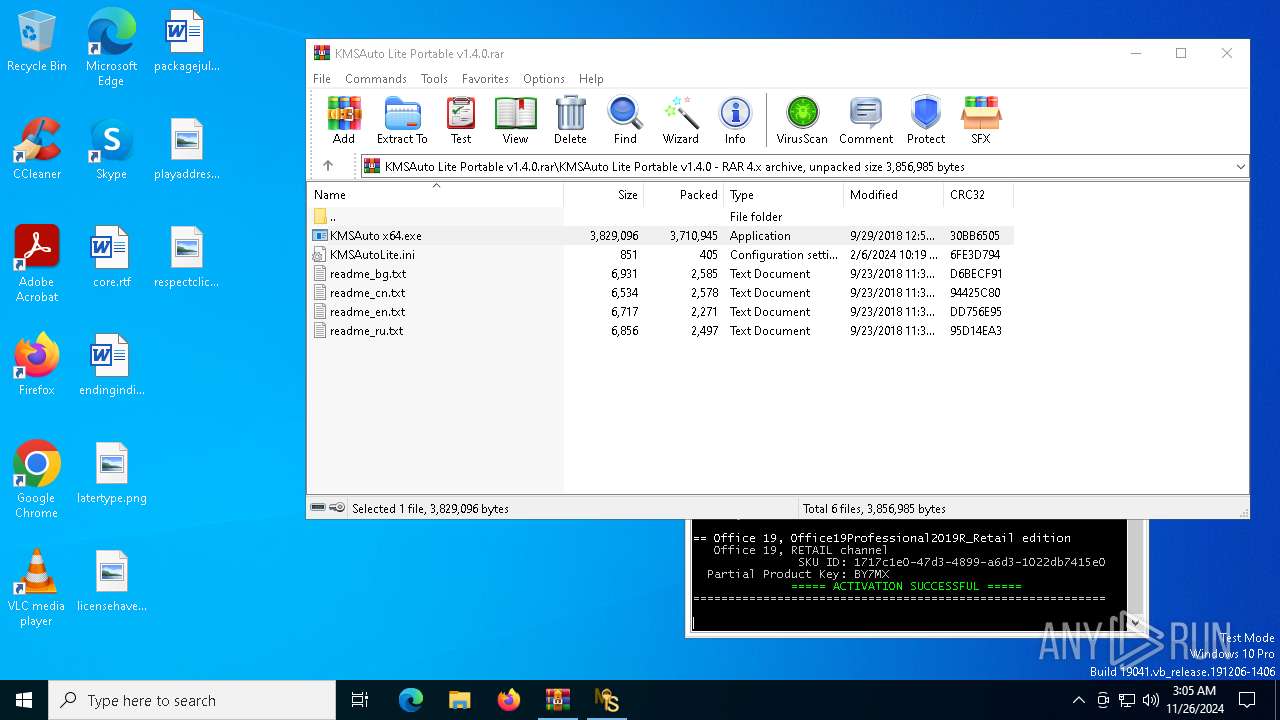The height and width of the screenshot is (720, 1280).
Task: Click the CRC32 value 30BB6505
Action: click(x=975, y=236)
